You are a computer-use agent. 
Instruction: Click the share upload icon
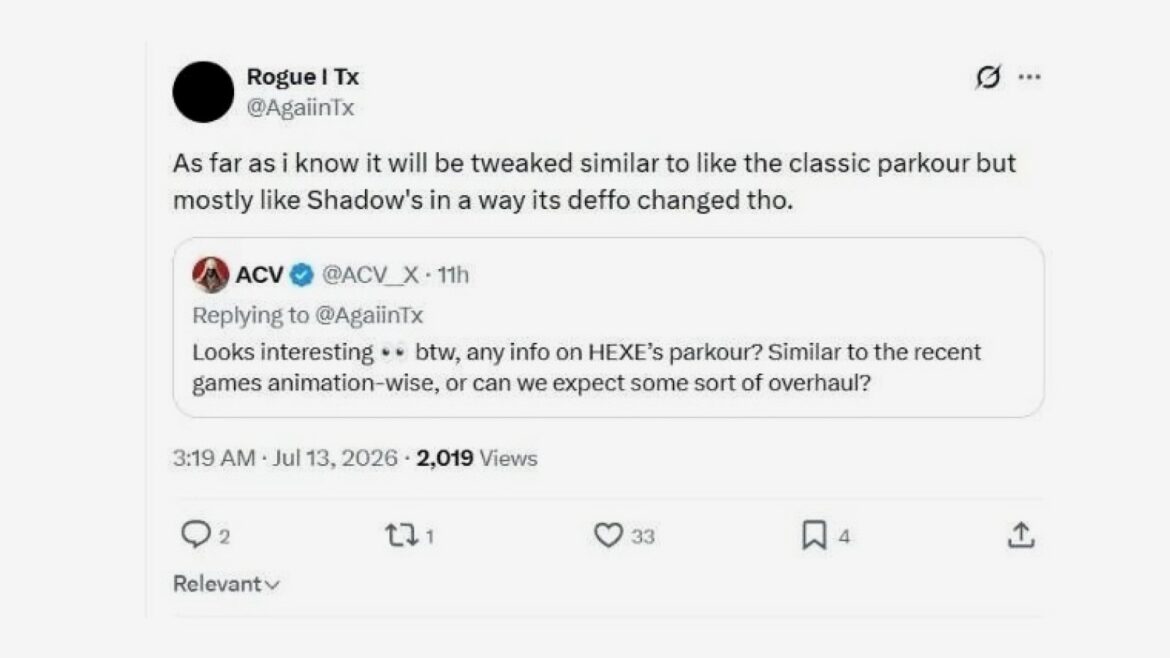(x=1021, y=535)
